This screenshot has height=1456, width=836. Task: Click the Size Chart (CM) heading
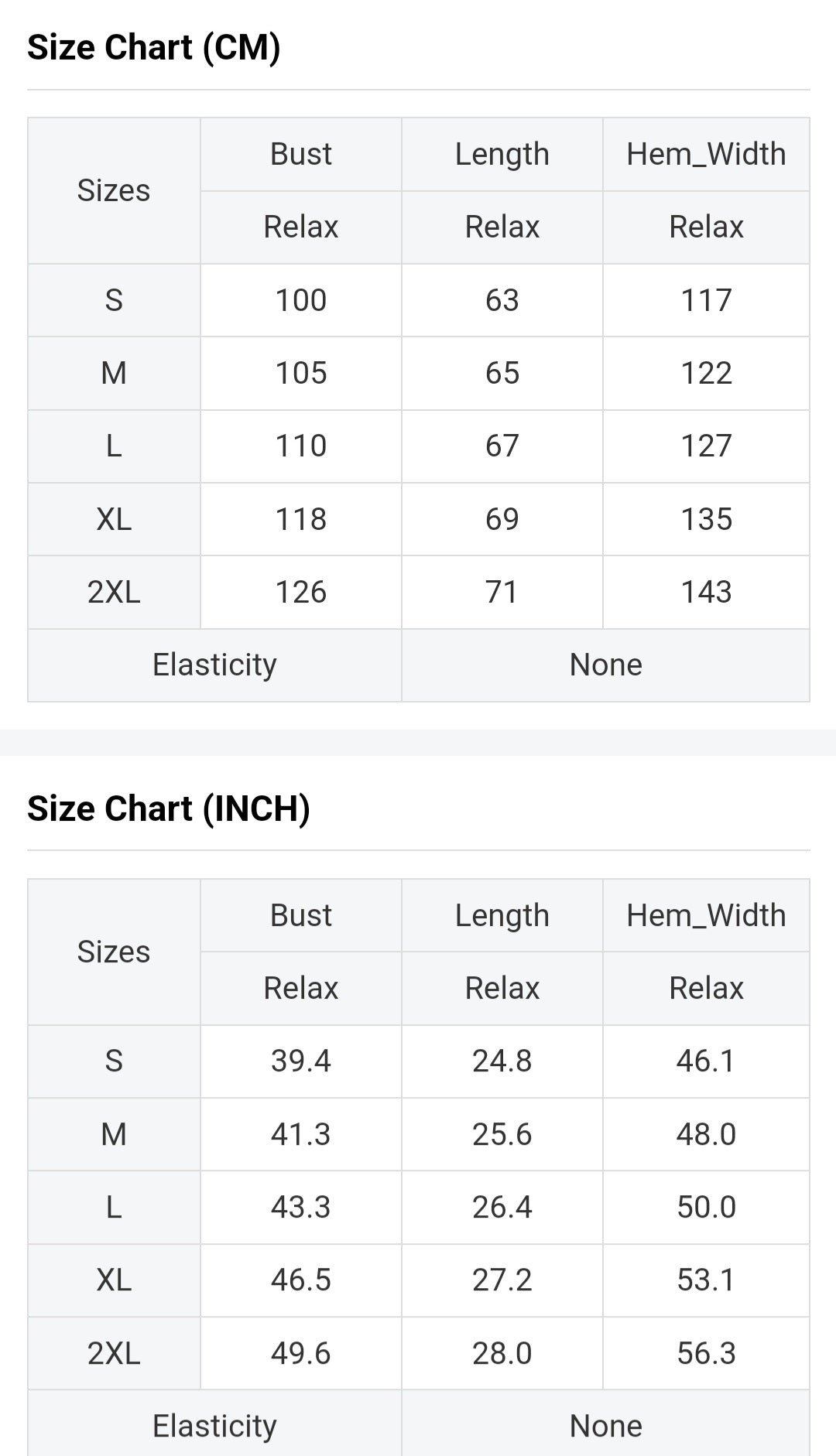point(154,47)
